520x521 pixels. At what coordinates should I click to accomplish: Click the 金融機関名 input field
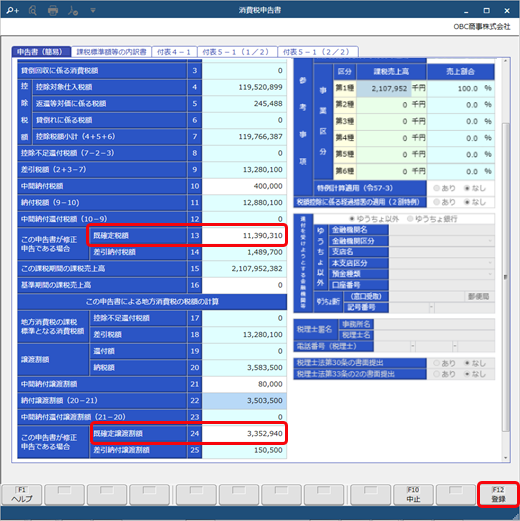442,230
